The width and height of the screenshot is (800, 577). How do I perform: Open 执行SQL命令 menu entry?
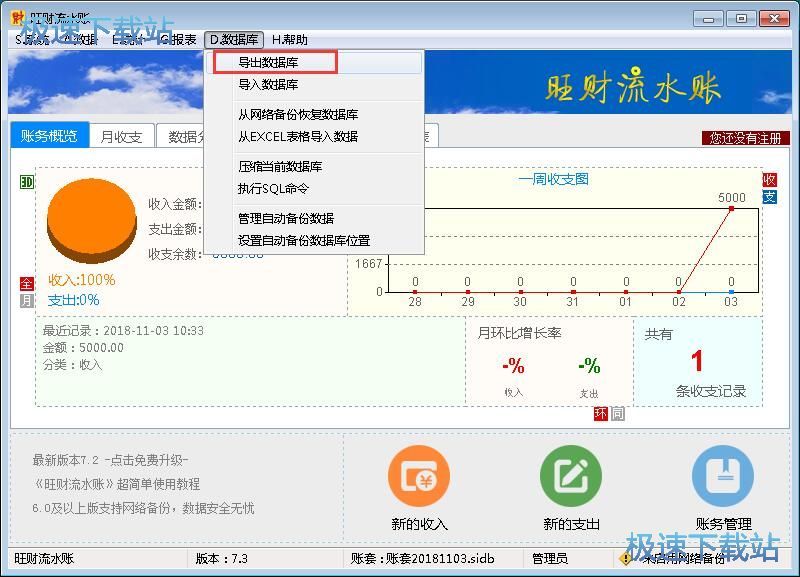(x=314, y=189)
